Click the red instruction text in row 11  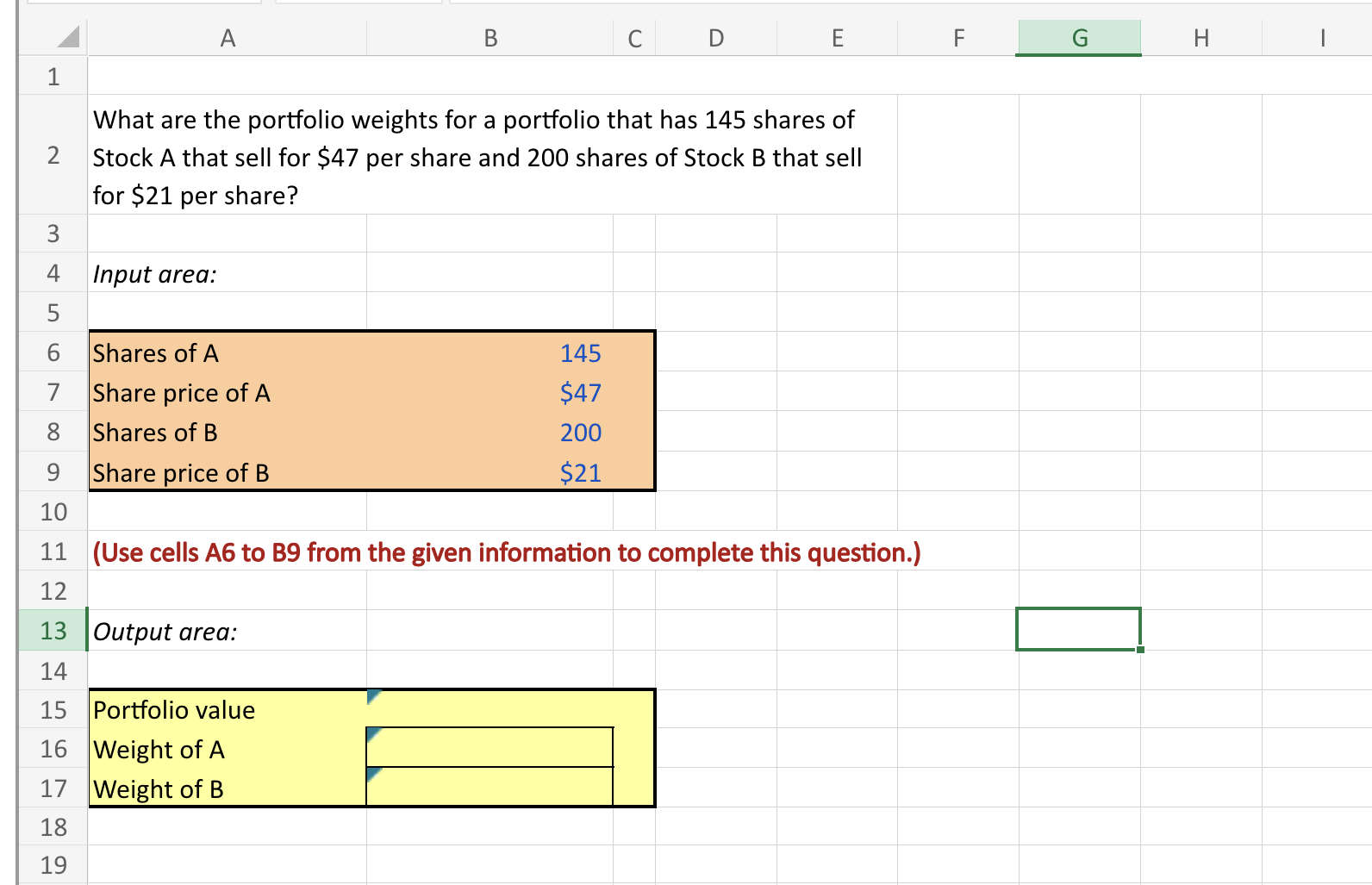pos(507,552)
